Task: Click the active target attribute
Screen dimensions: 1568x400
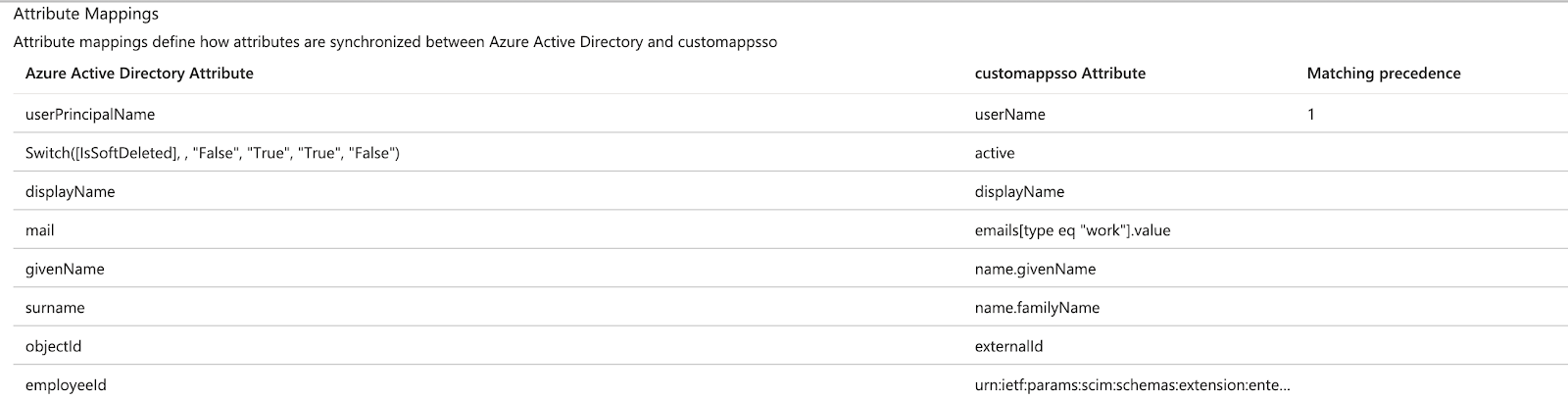Action: tap(995, 153)
